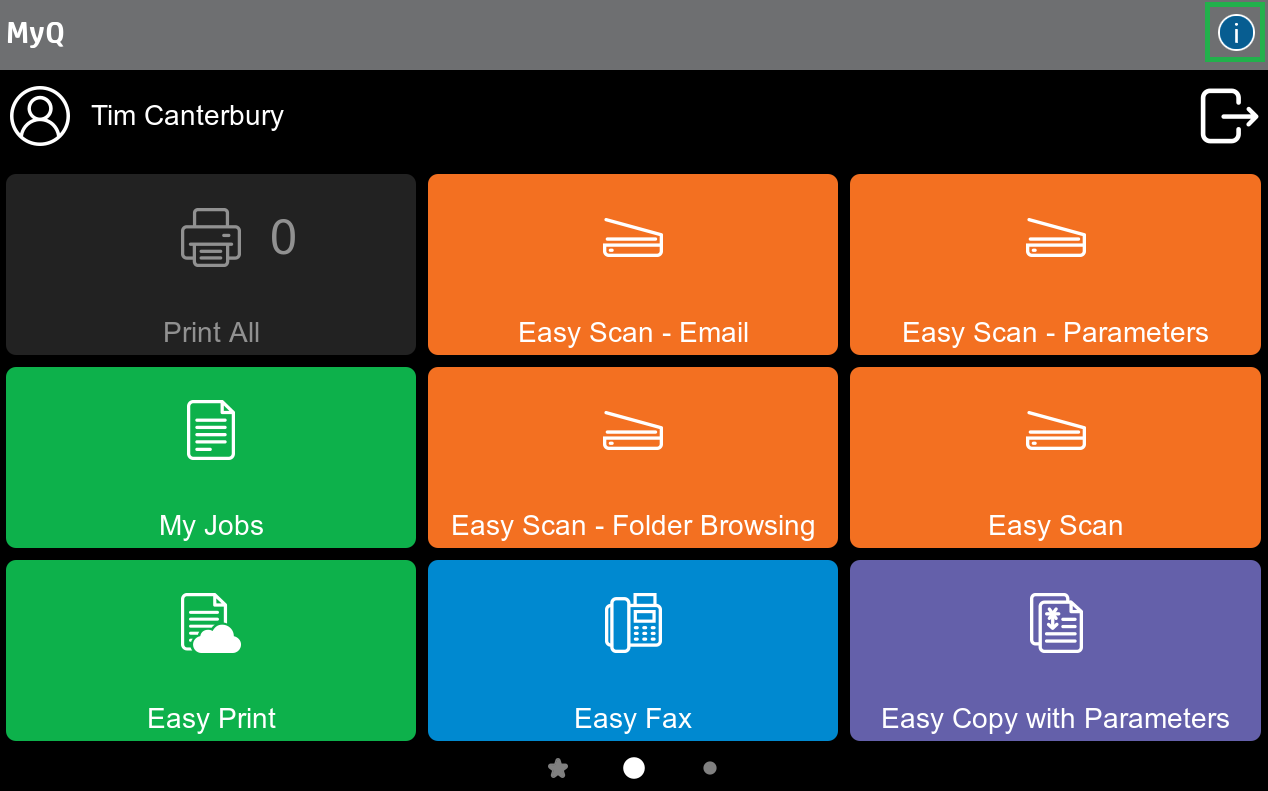Click the Tim Canterbury user name
The image size is (1268, 791).
coord(187,116)
